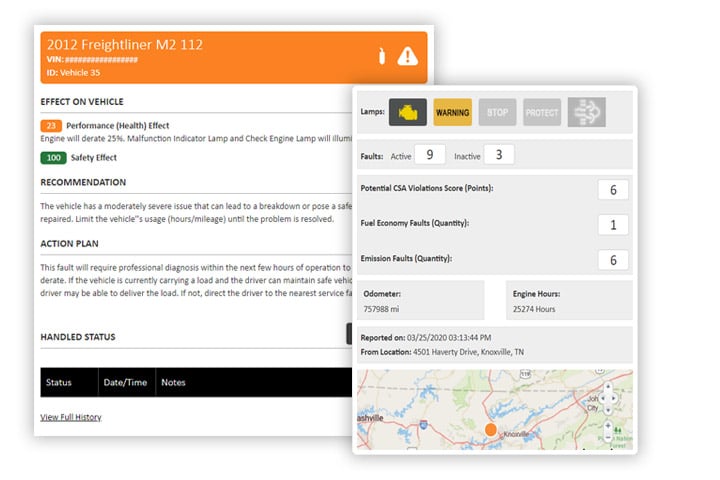Click the fuel bottle icon in orange header
720x480 pixels.
381,57
